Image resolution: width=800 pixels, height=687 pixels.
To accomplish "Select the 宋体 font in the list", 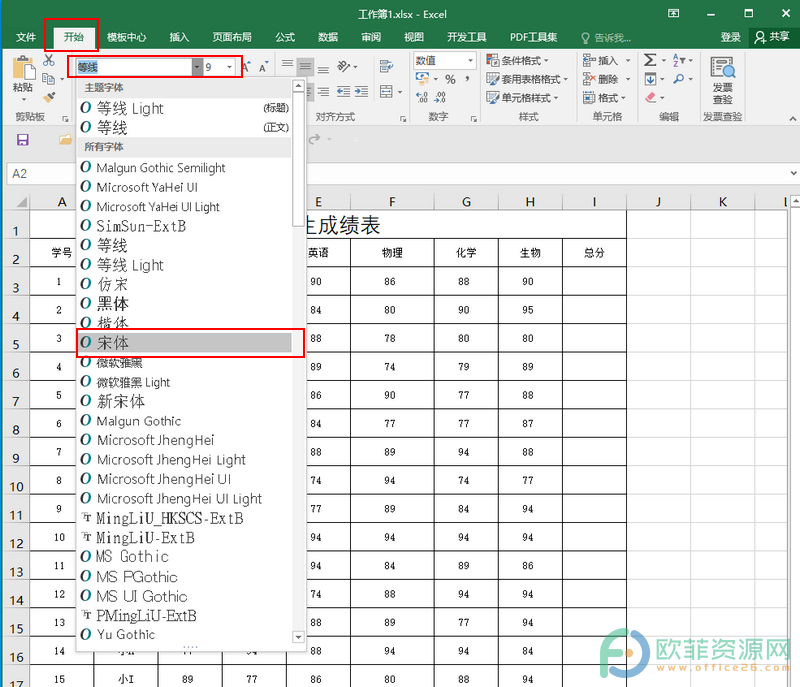I will tap(185, 343).
